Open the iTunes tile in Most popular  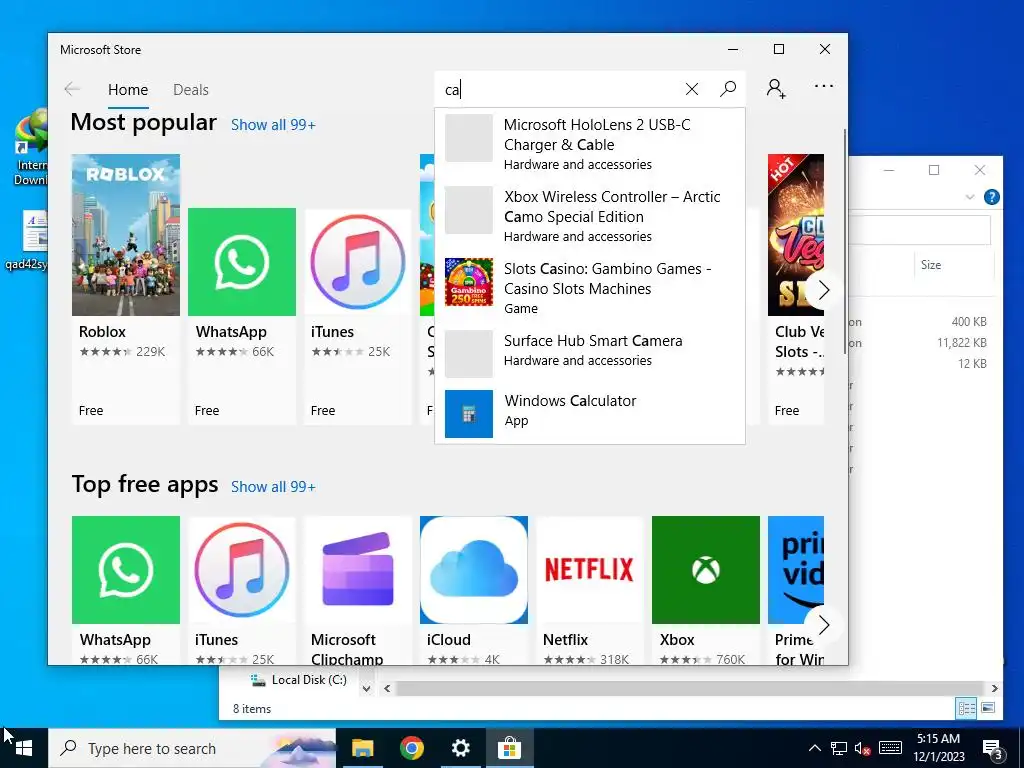click(x=358, y=316)
